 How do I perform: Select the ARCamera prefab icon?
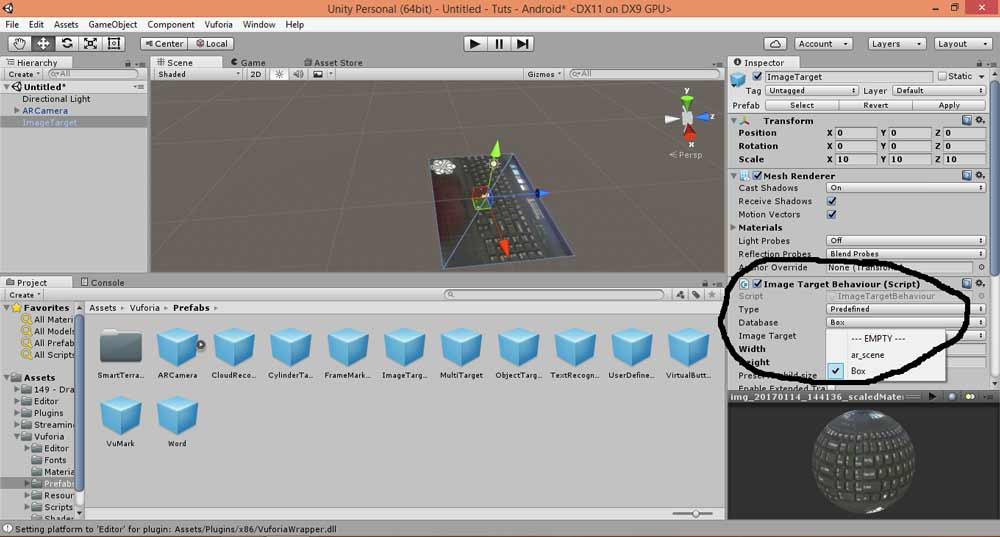pyautogui.click(x=177, y=347)
